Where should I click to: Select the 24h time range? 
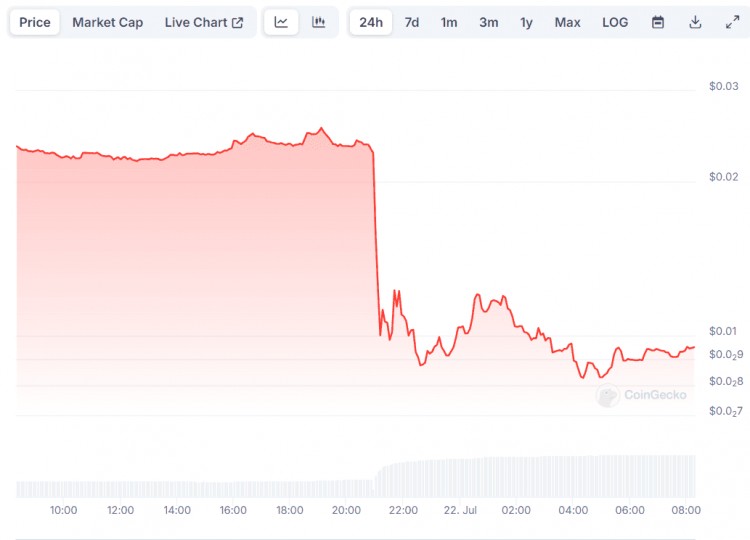370,22
